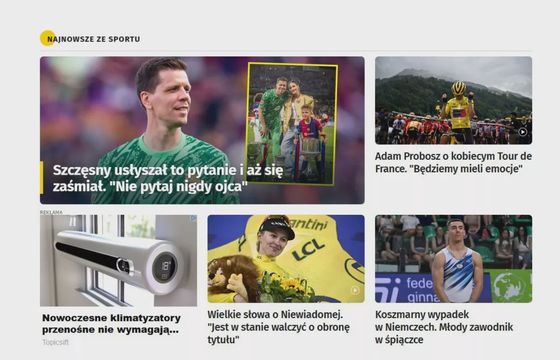Click the Topicsift advertiser label
This screenshot has width=560, height=360.
[x=55, y=342]
